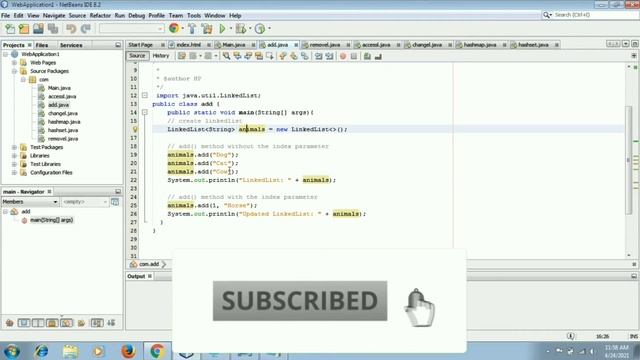
Task: Click the SUBSCRIBED button
Action: [x=300, y=301]
